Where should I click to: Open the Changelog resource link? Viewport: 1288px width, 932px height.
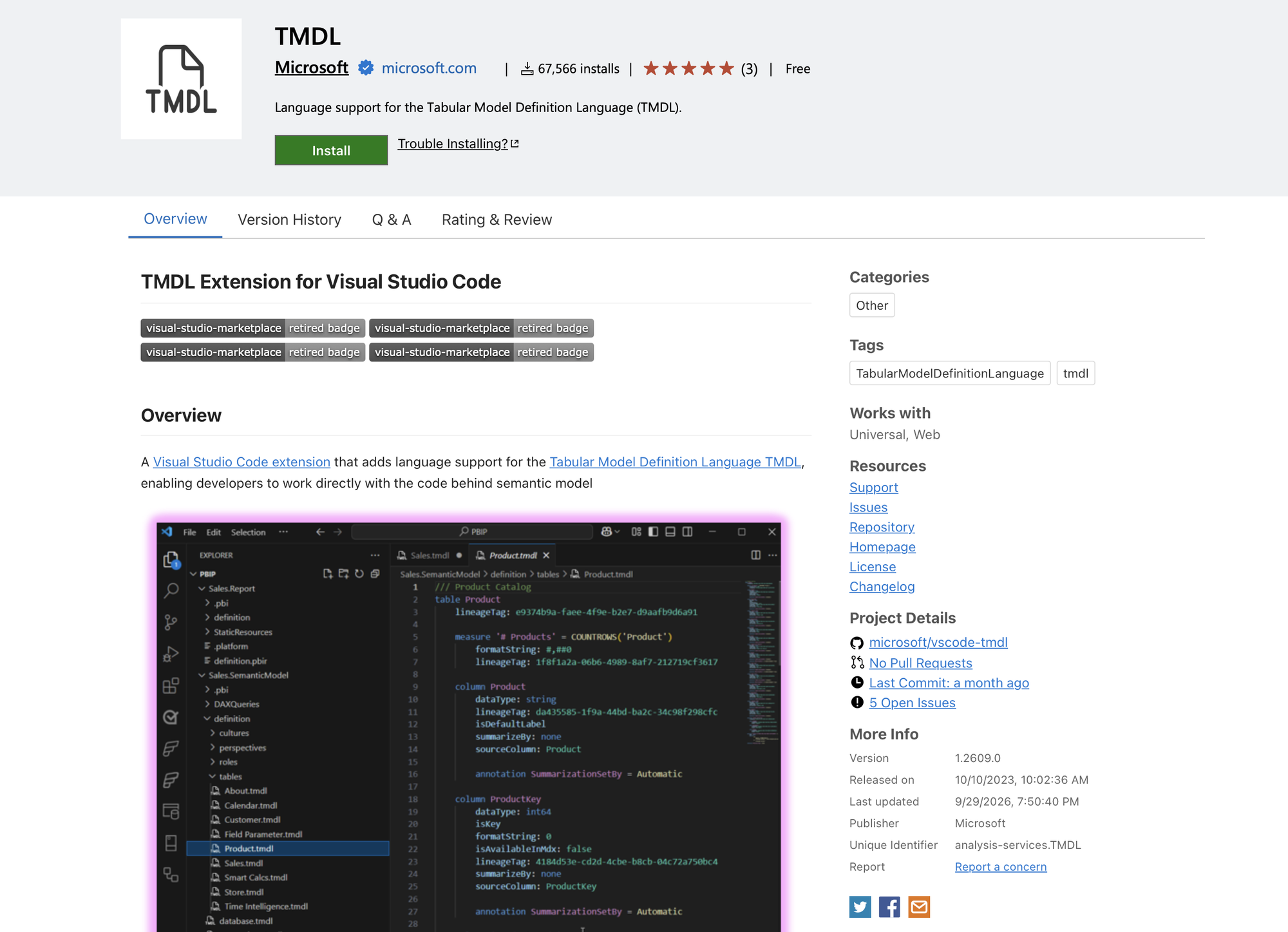882,587
